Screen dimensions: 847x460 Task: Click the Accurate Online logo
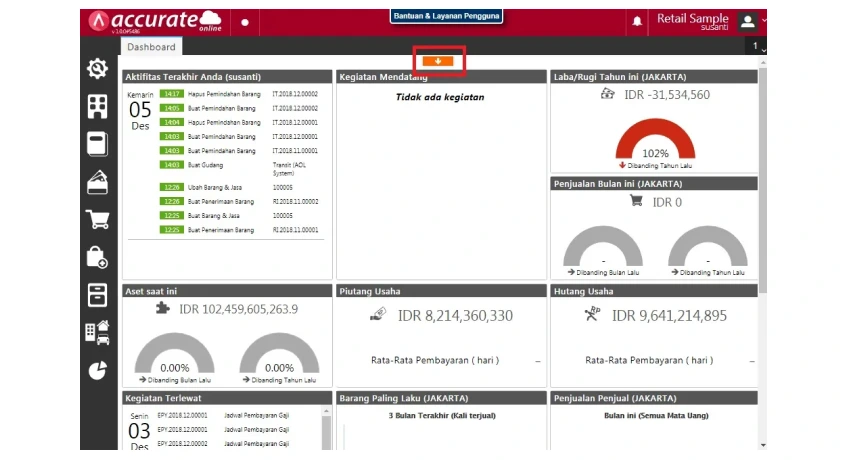coord(156,22)
